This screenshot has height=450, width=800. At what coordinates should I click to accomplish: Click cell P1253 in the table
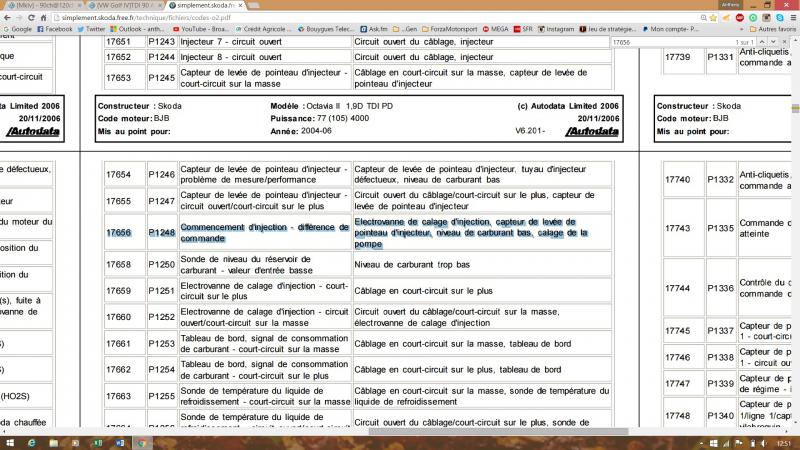pos(162,343)
